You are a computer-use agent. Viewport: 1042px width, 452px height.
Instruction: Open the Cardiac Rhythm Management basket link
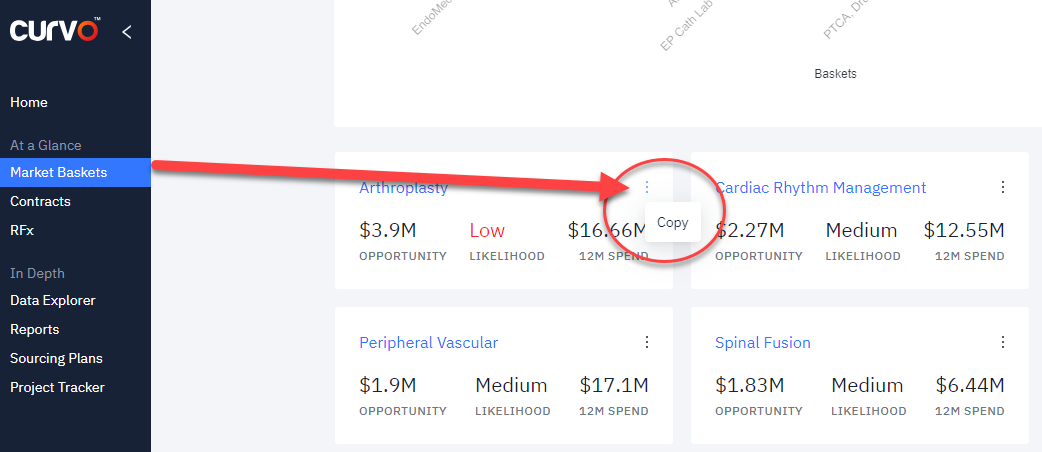[820, 187]
